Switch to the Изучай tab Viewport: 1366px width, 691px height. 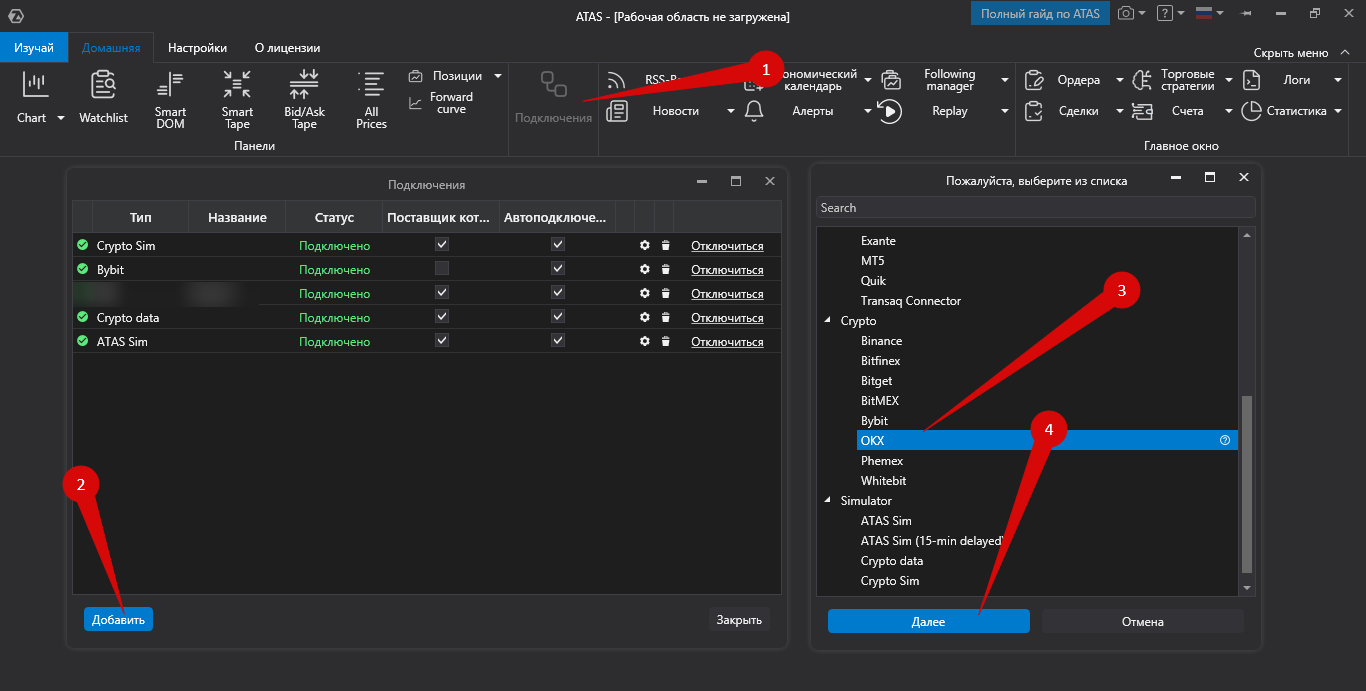(x=34, y=48)
